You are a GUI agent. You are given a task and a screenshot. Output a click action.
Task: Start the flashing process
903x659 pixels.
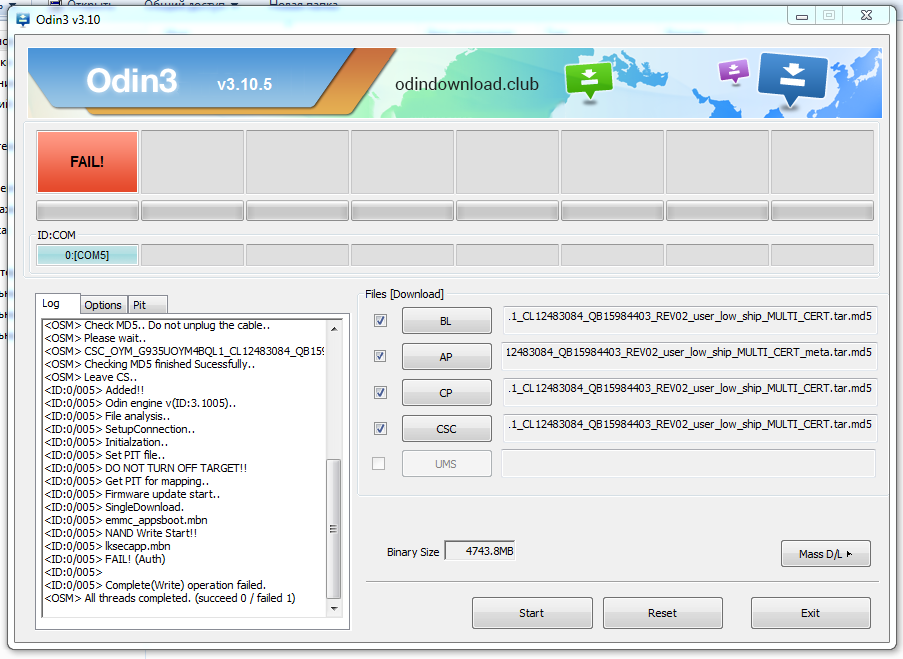coord(532,613)
